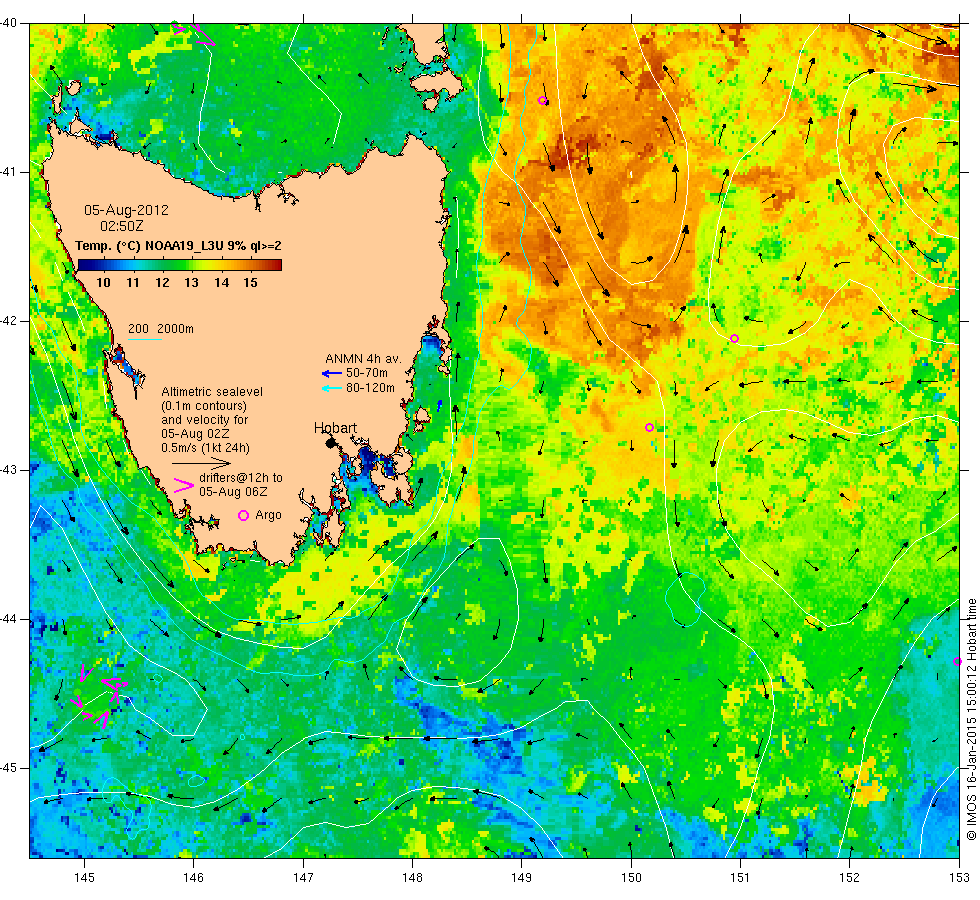This screenshot has width=980, height=900.
Task: Click the '50-70m' depth label
Action: [367, 373]
